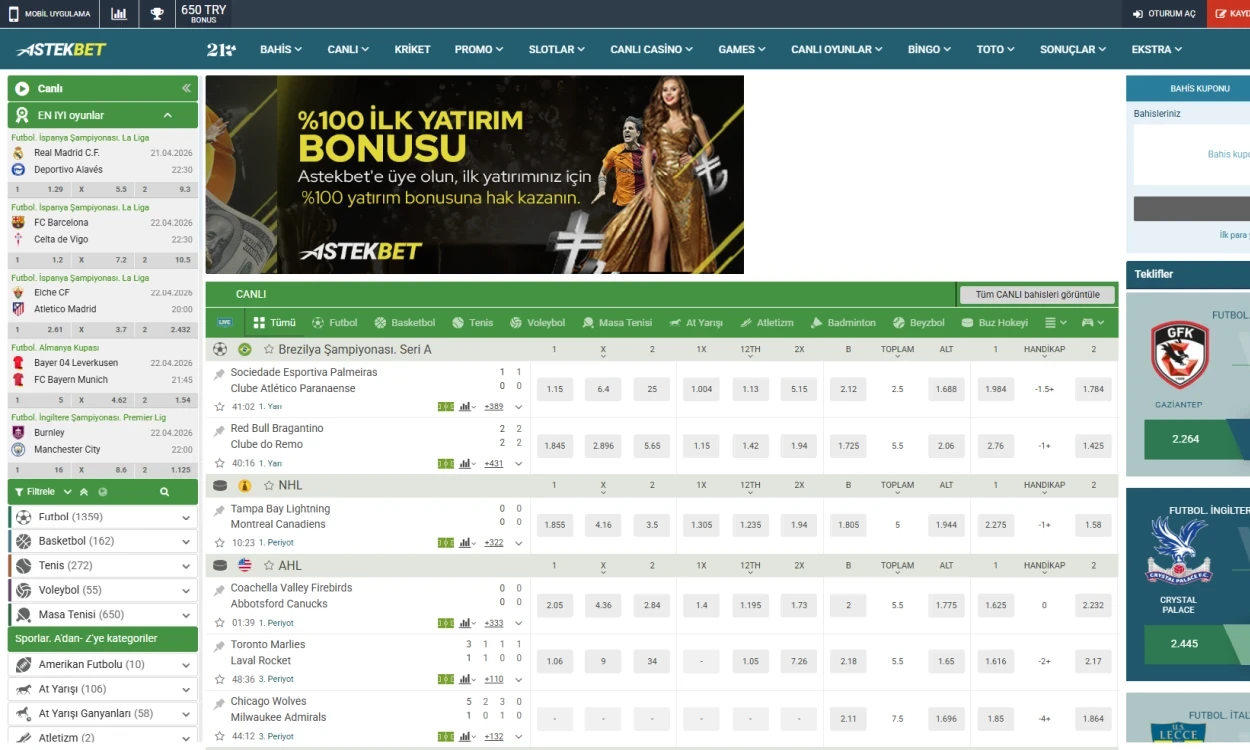Expand the Futbol (1359) sidebar category

tap(103, 517)
